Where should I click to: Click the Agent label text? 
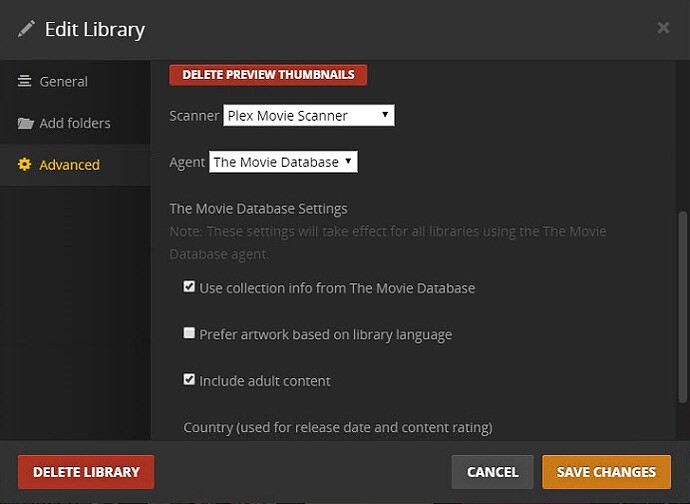click(x=187, y=162)
